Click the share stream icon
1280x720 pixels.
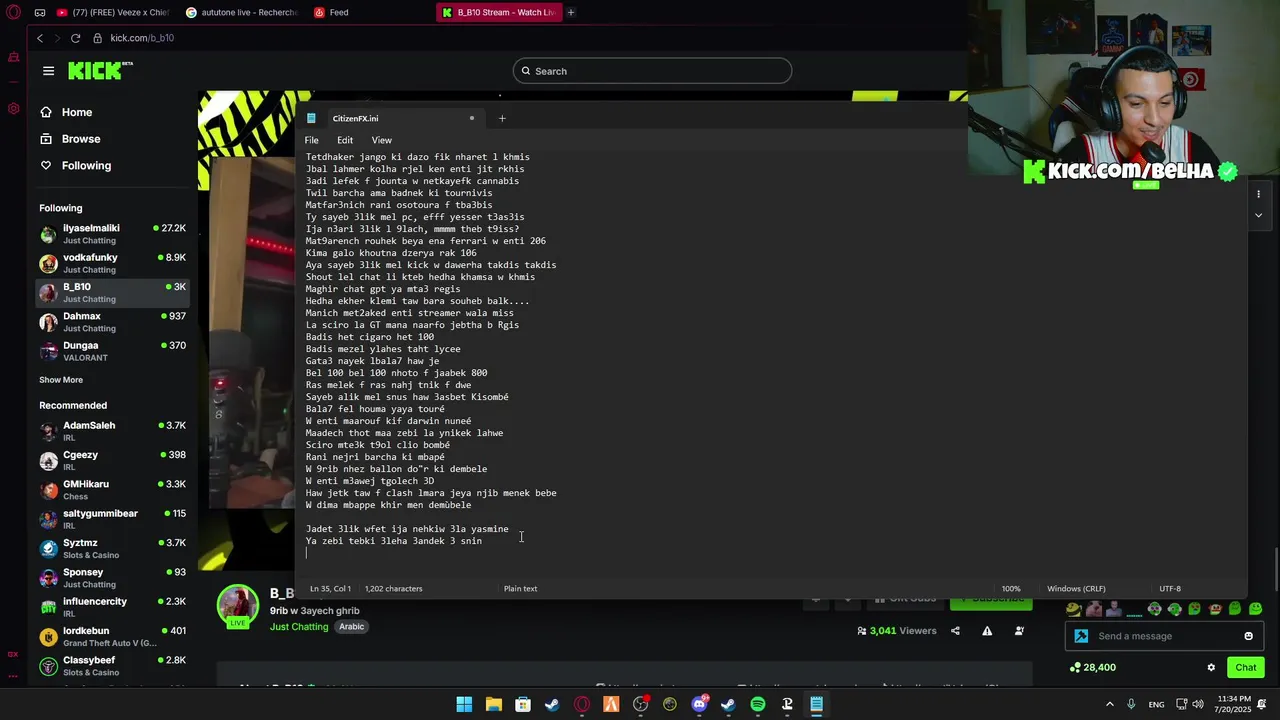point(955,631)
